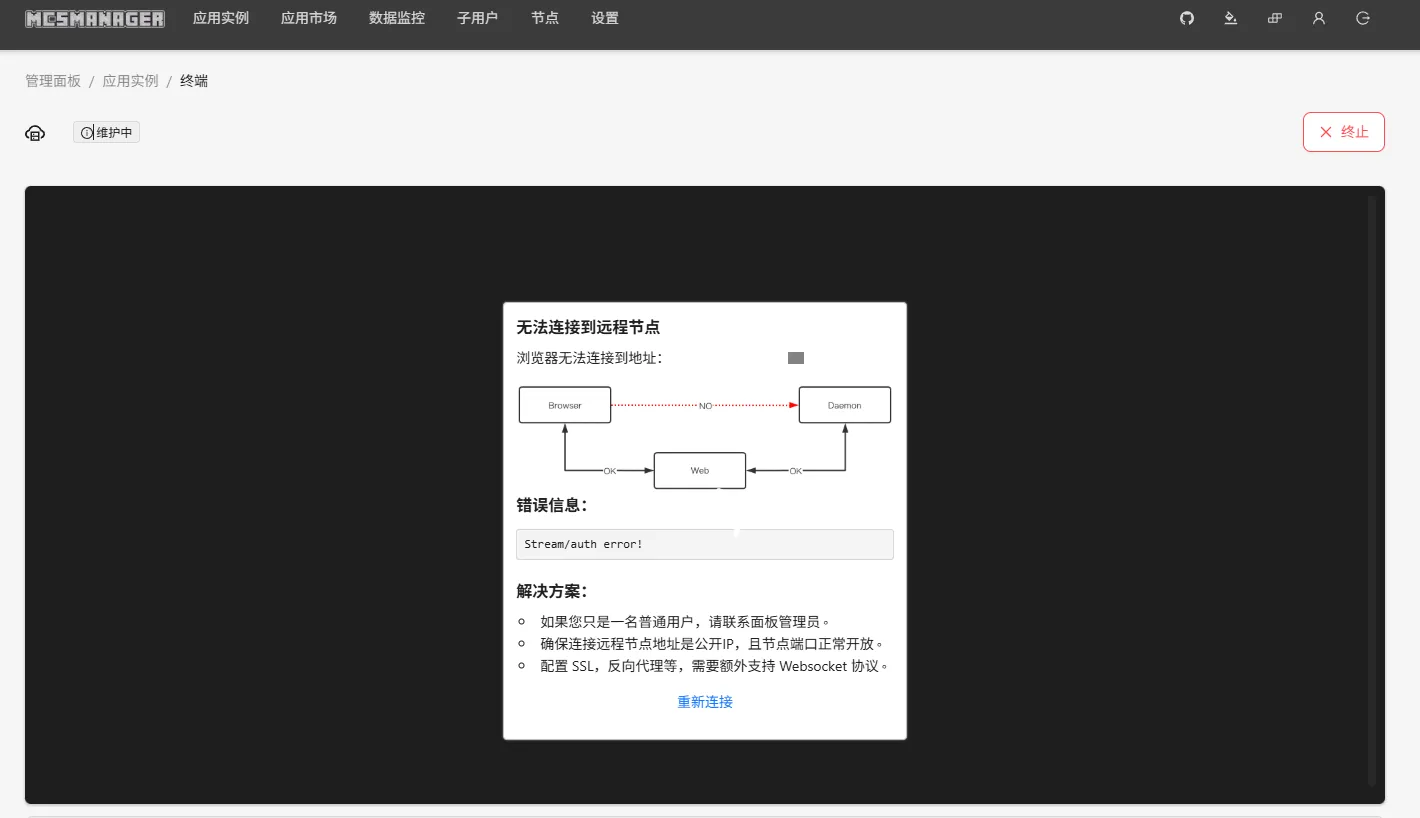The image size is (1420, 818).
Task: Click the red X icon inside the 终止 button
Action: pyautogui.click(x=1327, y=131)
